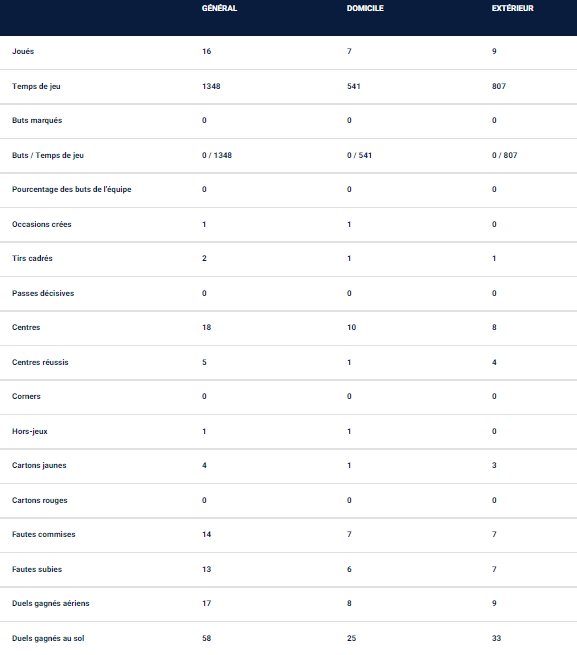The height and width of the screenshot is (655, 577).
Task: Select the Corners row label
Action: click(x=26, y=396)
